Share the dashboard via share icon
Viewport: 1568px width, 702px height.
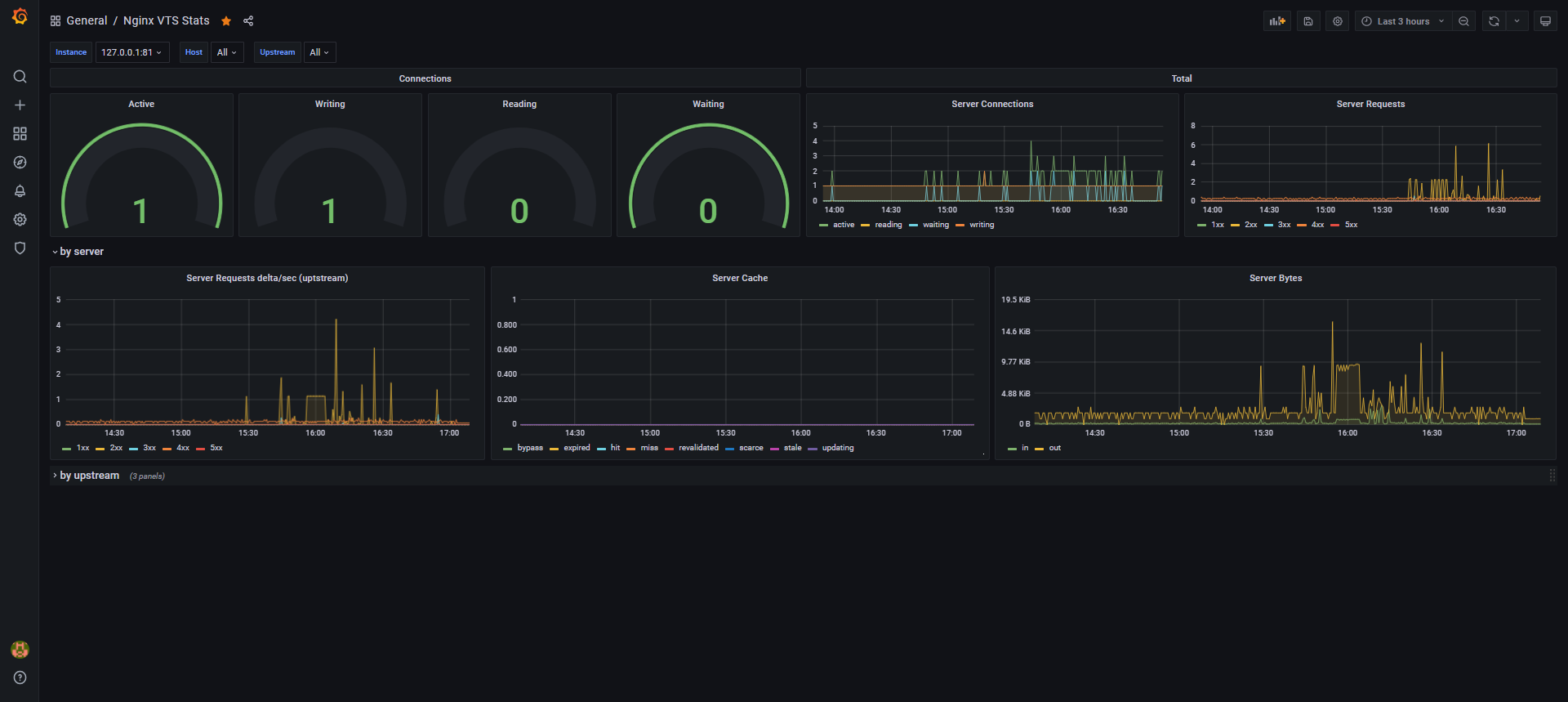[248, 21]
